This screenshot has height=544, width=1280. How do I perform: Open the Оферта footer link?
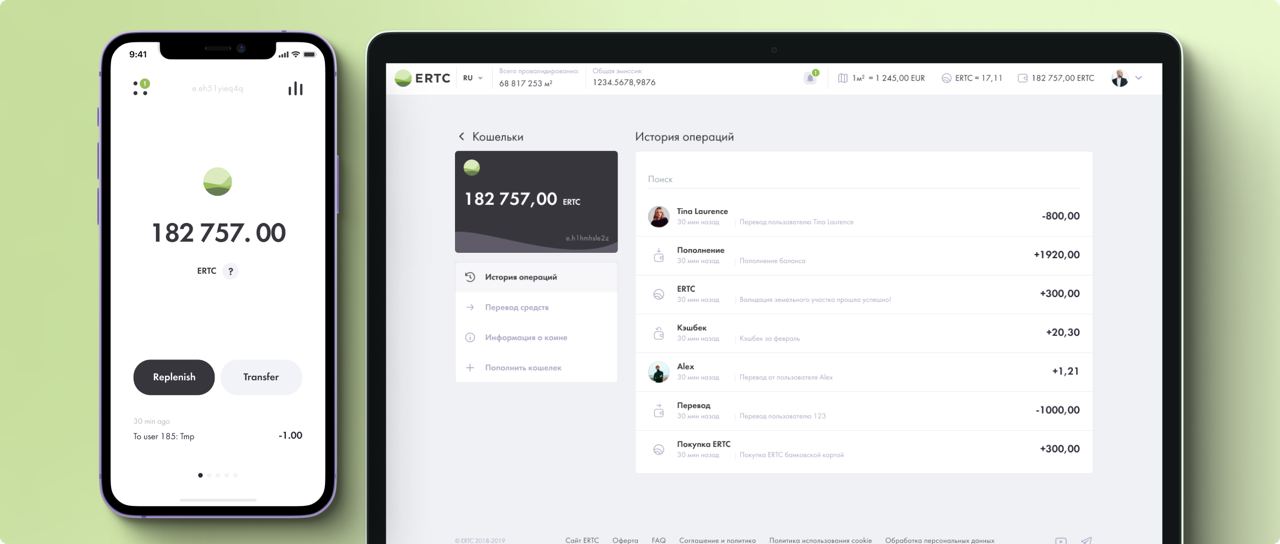626,540
